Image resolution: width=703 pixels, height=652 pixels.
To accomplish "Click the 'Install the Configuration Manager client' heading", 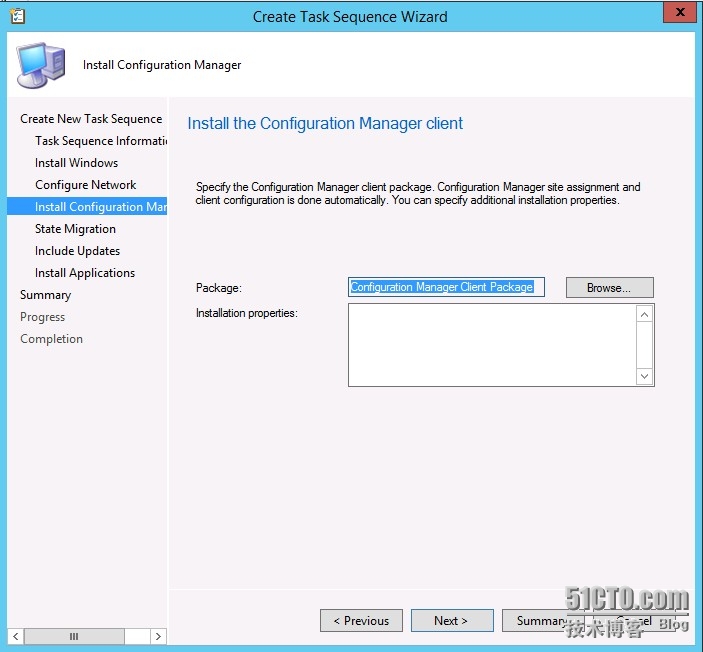I will coord(325,123).
